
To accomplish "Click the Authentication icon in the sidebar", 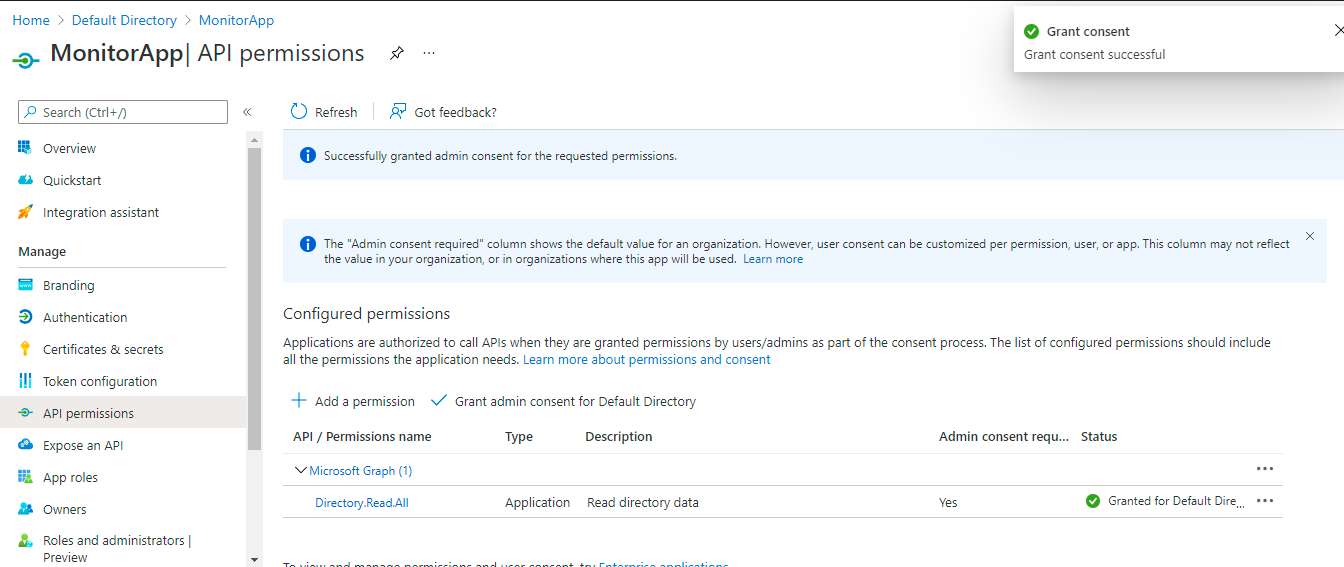I will click(25, 317).
